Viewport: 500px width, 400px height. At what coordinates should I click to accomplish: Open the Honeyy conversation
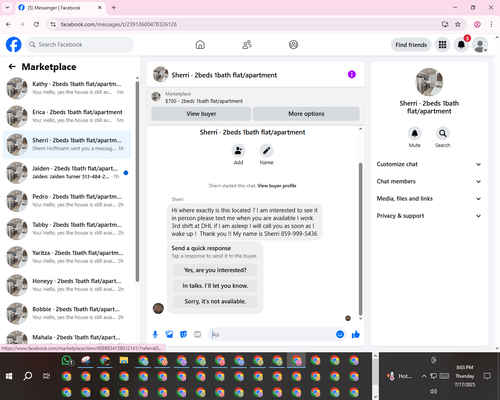(x=67, y=285)
